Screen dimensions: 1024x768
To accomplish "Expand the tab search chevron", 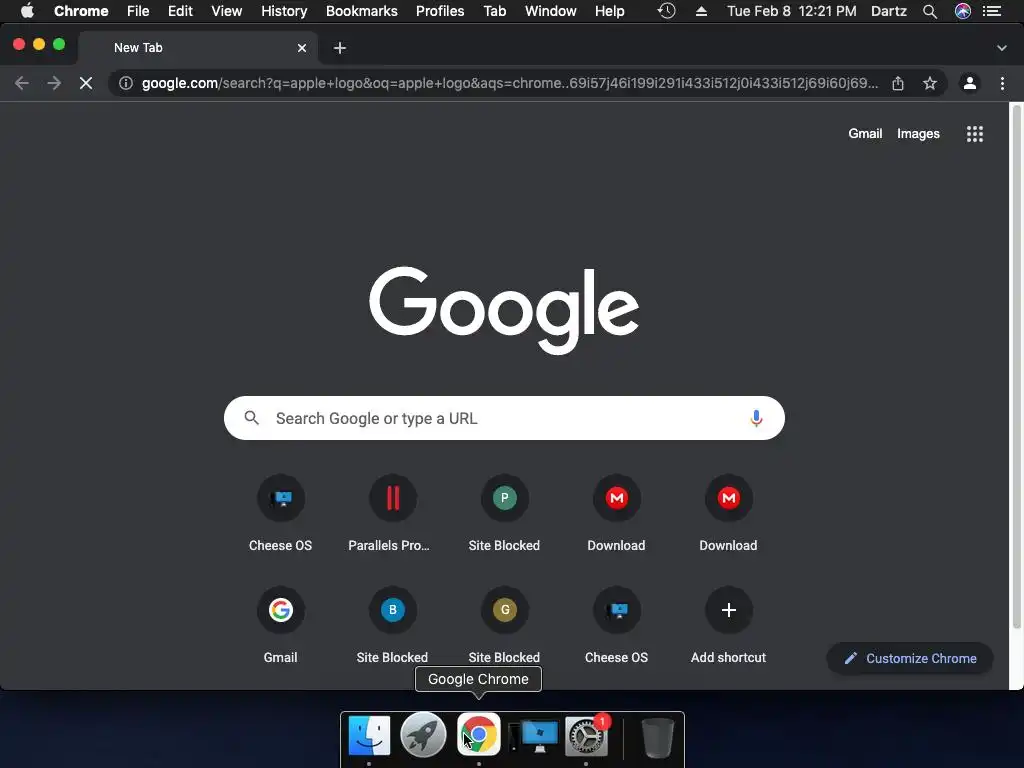I will pos(1002,48).
